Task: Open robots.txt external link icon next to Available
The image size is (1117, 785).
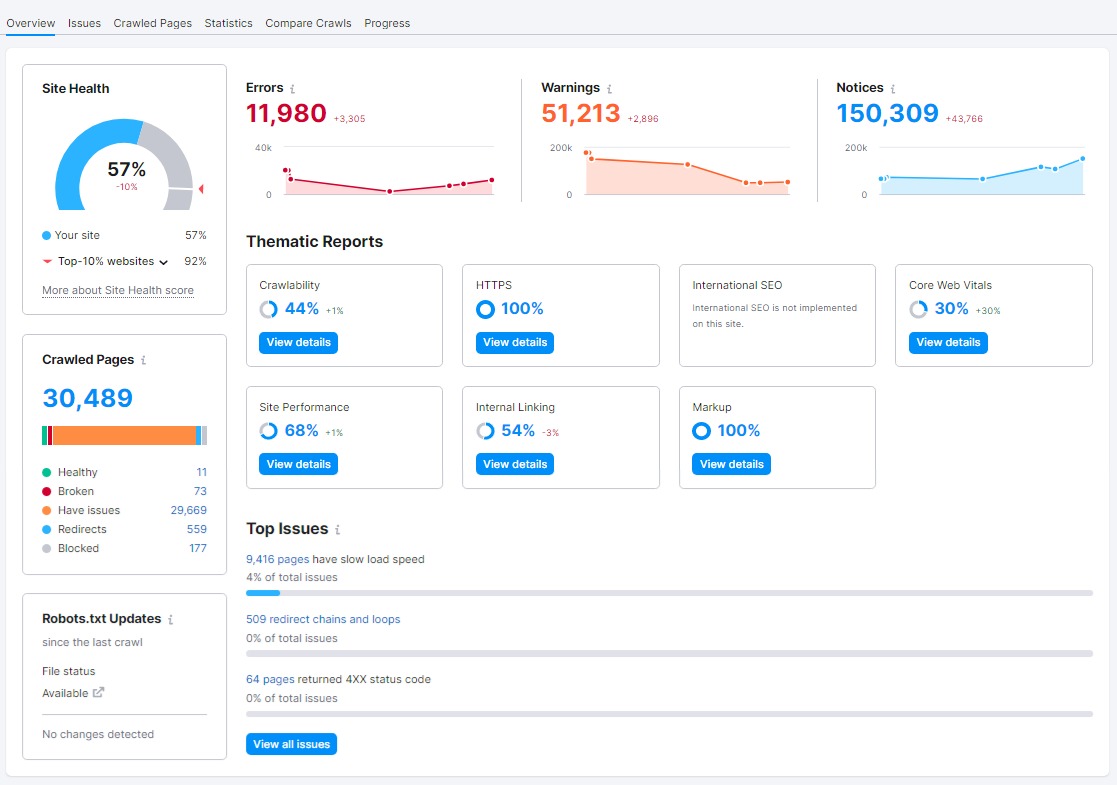Action: tap(98, 692)
